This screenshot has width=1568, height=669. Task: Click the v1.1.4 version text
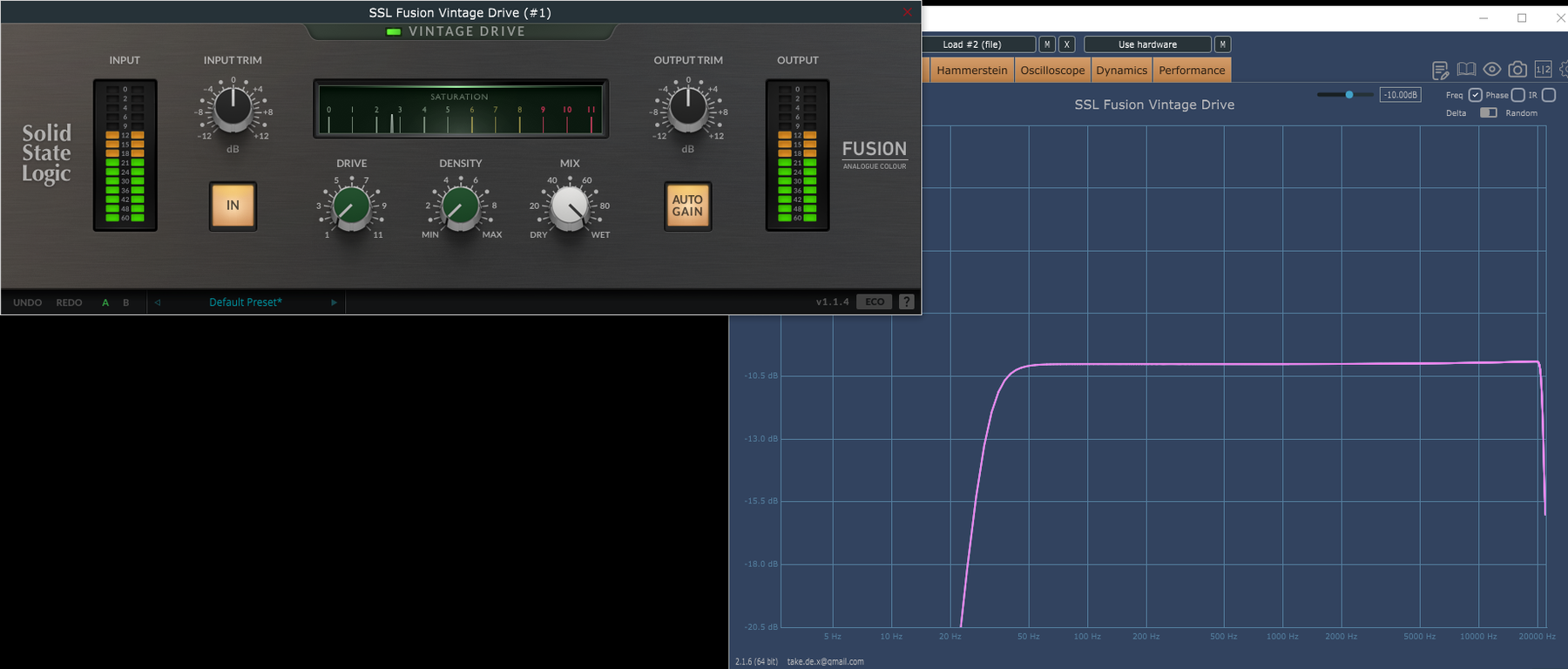pyautogui.click(x=832, y=302)
